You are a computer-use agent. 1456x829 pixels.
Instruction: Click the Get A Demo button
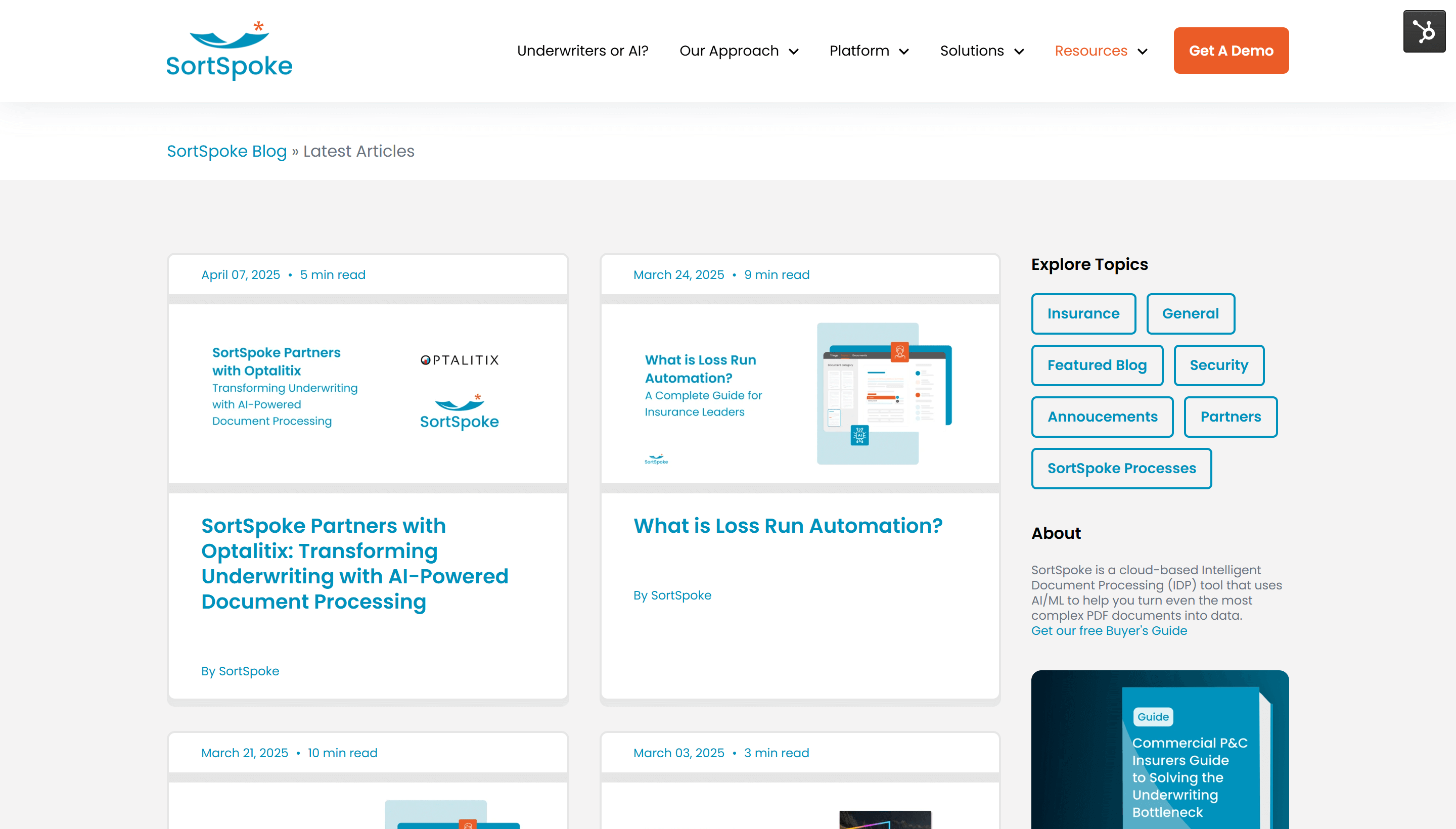pos(1231,51)
